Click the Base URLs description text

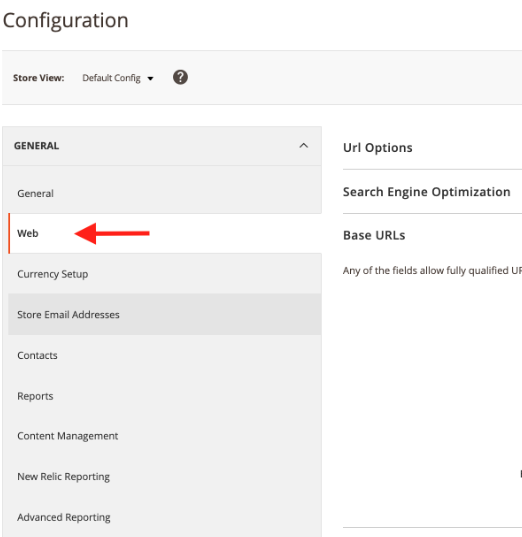click(432, 271)
